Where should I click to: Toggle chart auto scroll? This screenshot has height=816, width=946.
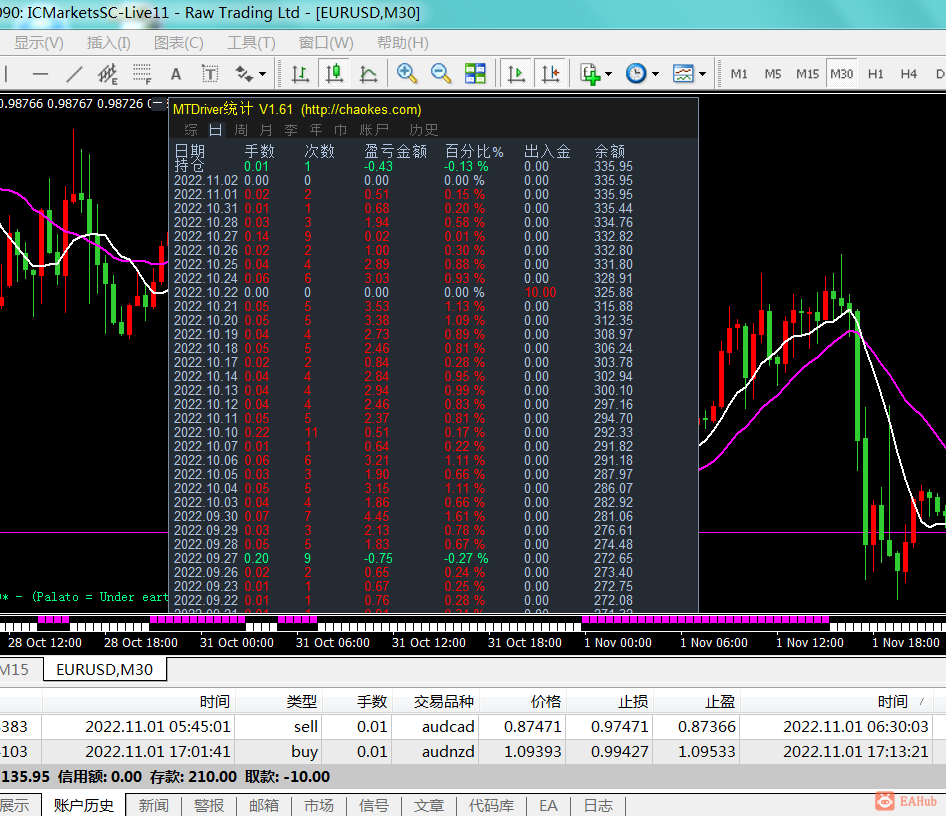coord(516,74)
